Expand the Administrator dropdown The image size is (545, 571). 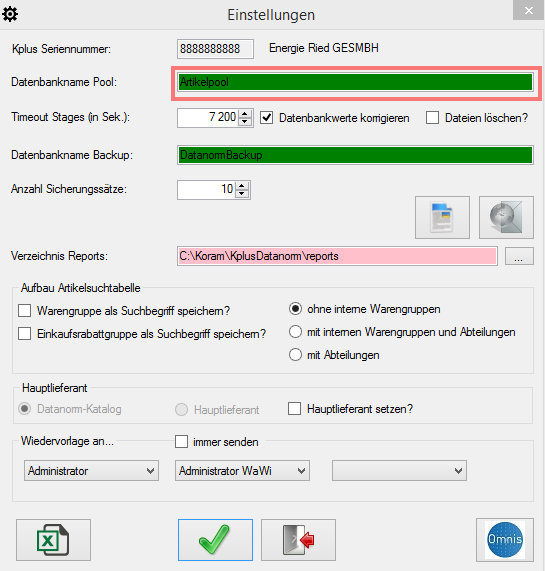91,471
